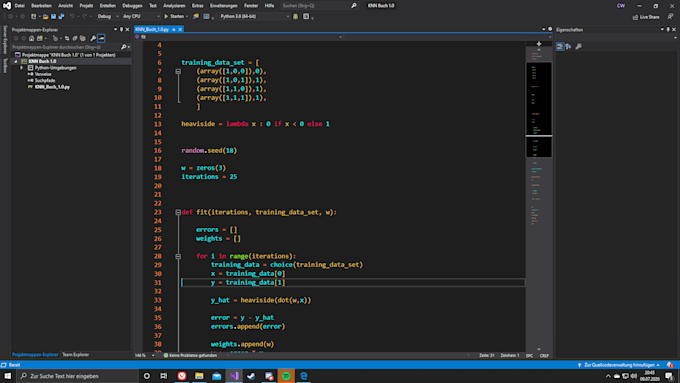680x383 pixels.
Task: Click the notifications bell in the status bar
Action: (x=670, y=365)
